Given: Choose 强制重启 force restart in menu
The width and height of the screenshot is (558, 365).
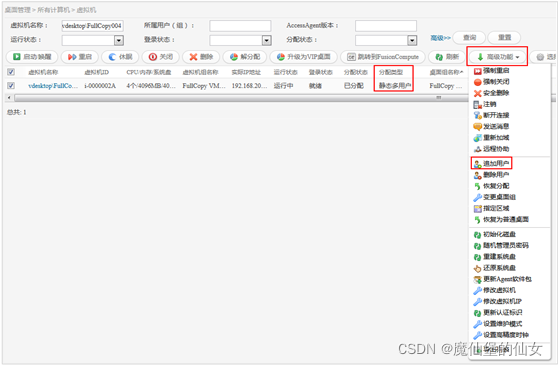Looking at the screenshot, I should click(x=491, y=71).
